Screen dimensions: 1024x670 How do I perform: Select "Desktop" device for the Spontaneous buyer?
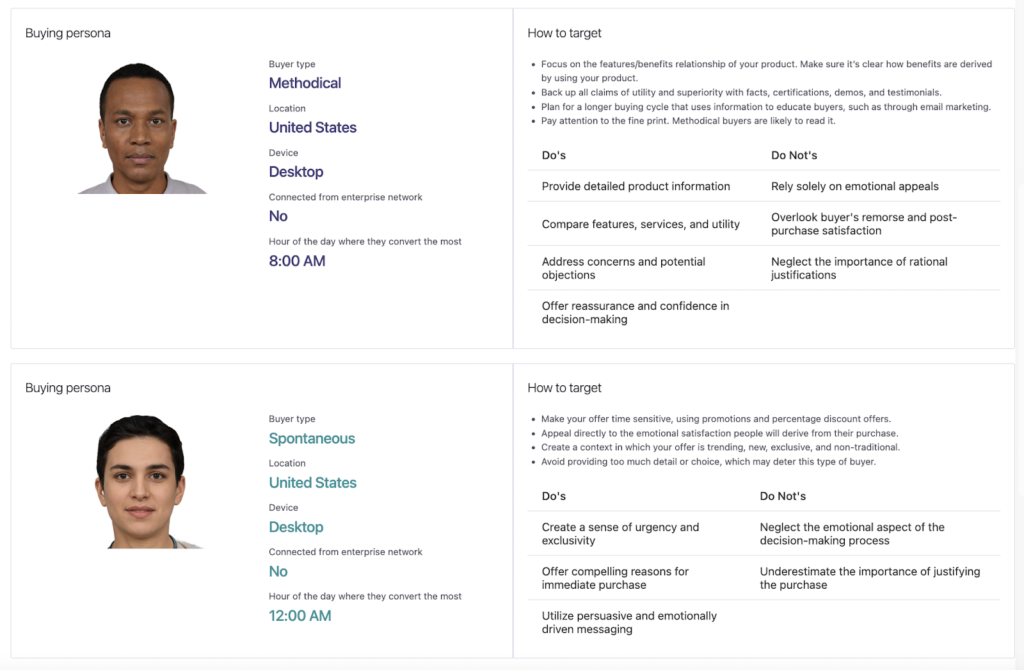296,527
